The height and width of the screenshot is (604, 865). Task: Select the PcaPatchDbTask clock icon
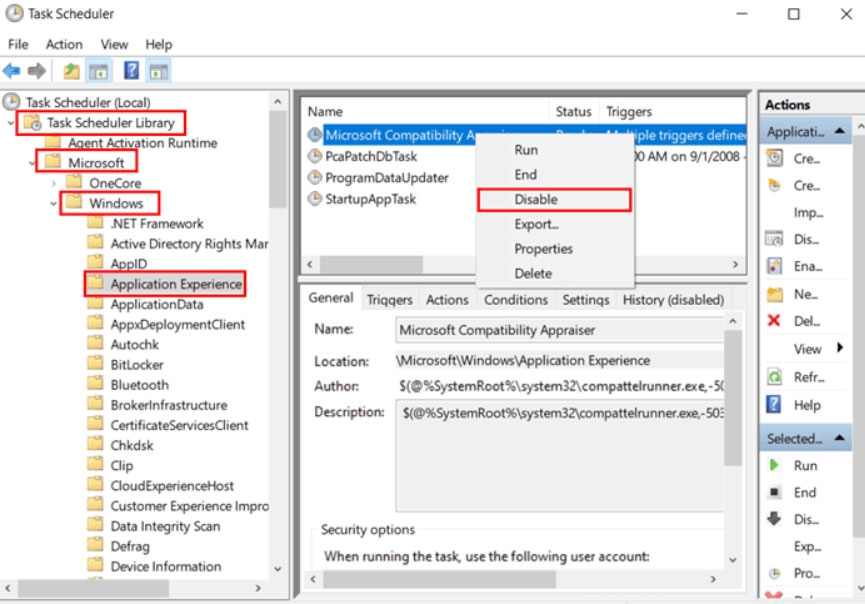tap(314, 156)
